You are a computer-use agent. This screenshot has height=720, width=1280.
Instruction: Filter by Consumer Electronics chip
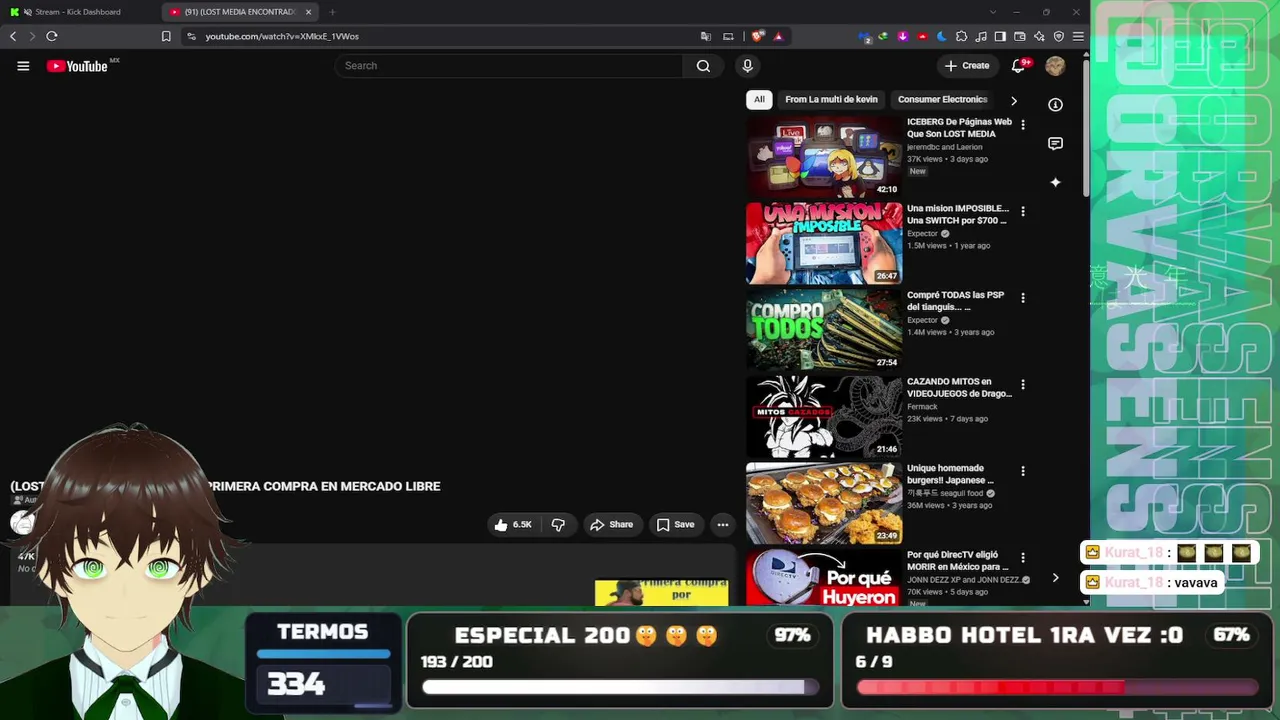pyautogui.click(x=942, y=100)
